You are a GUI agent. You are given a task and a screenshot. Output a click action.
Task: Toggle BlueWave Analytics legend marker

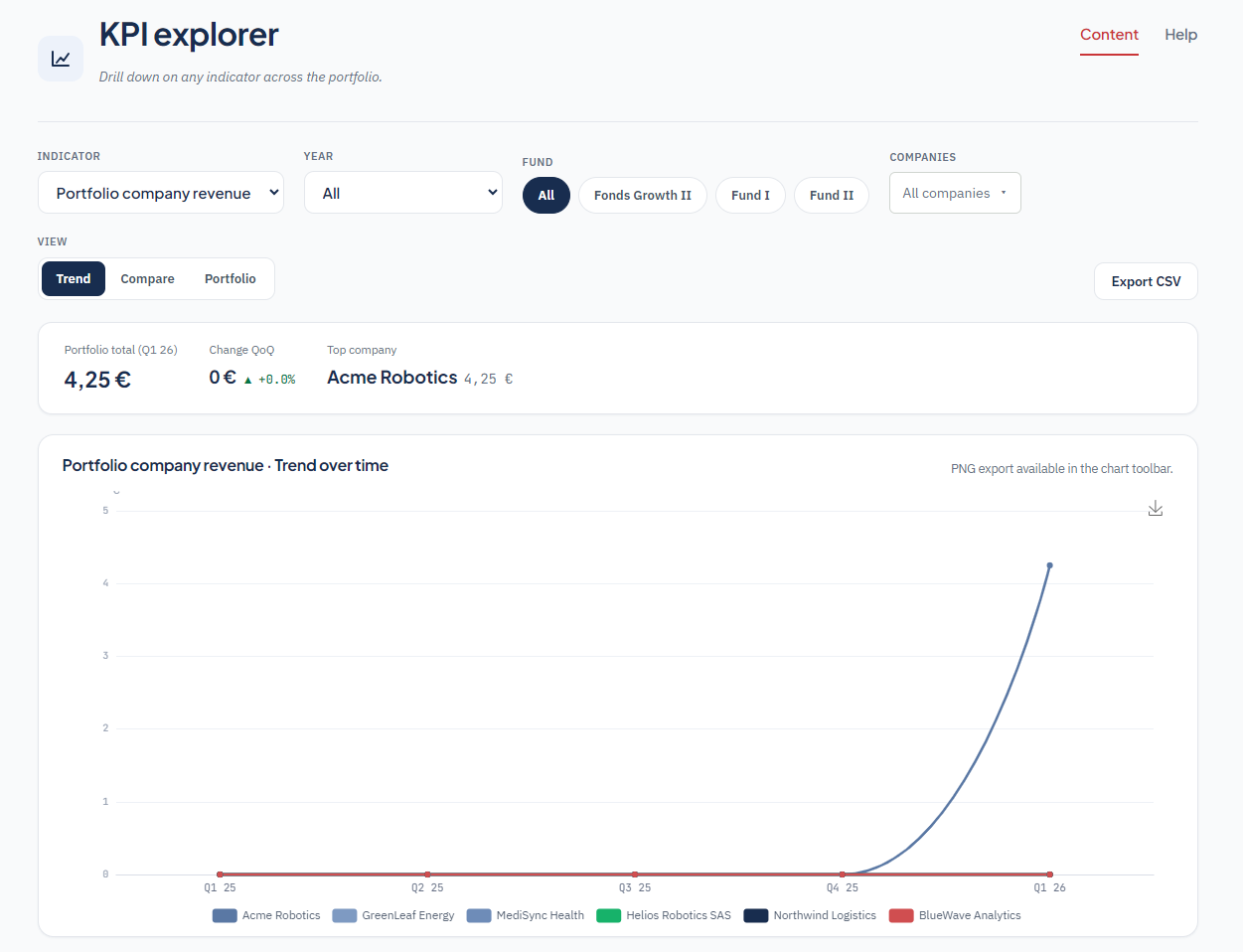point(901,915)
